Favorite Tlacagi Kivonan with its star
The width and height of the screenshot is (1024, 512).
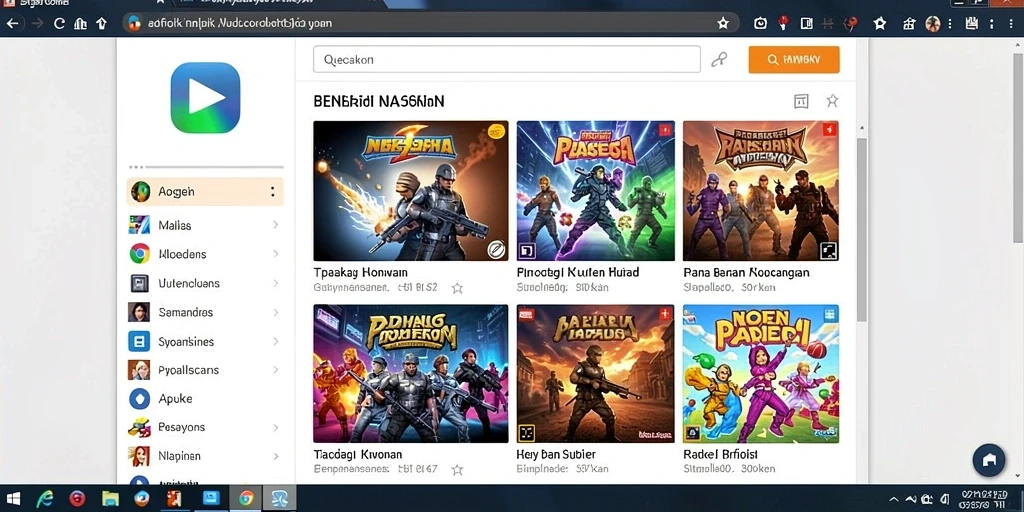[457, 469]
